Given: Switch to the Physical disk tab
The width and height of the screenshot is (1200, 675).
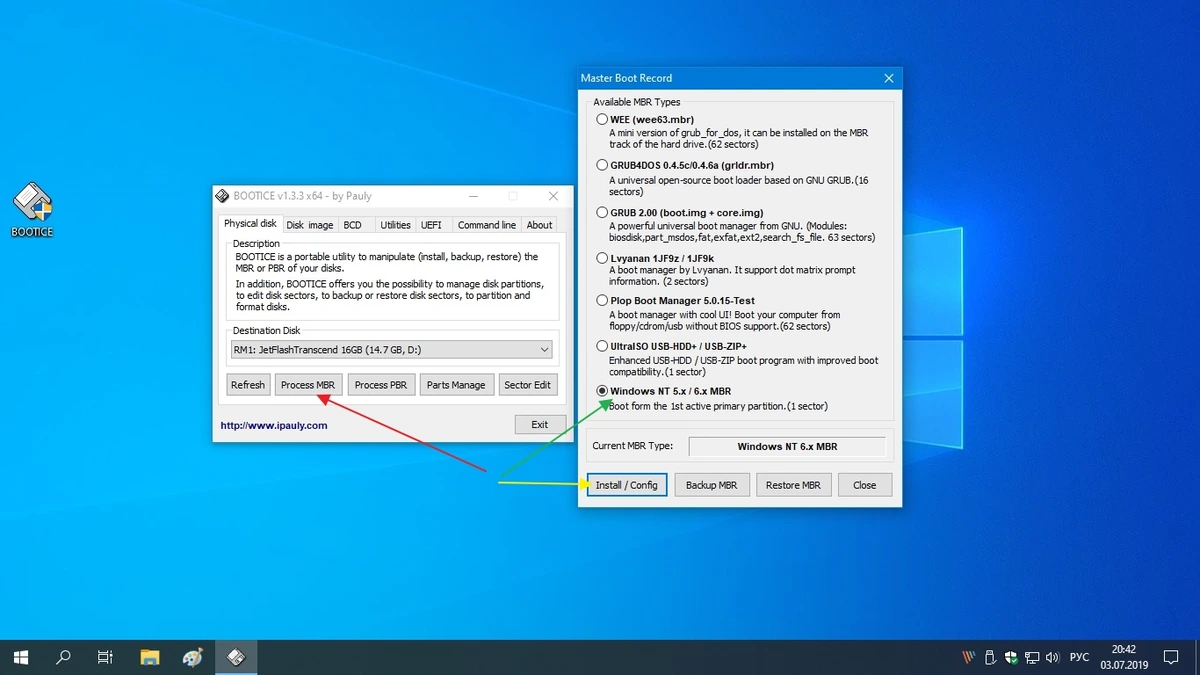Looking at the screenshot, I should point(250,224).
